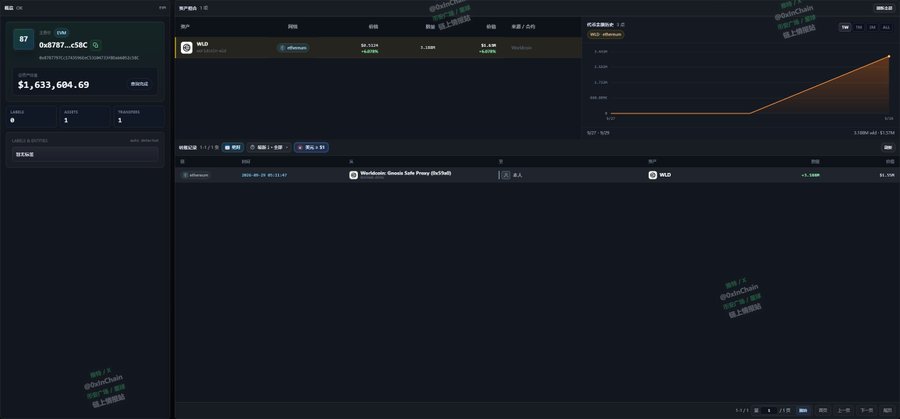
Task: Click the WLD name in the portfolio row
Action: (x=203, y=44)
